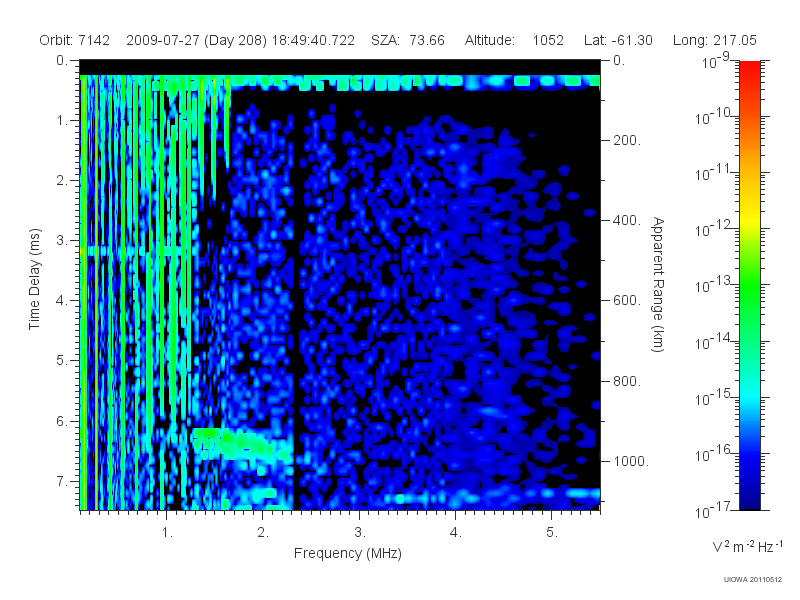The image size is (800, 600).
Task: Click the yellow region of the color bar
Action: pyautogui.click(x=749, y=217)
